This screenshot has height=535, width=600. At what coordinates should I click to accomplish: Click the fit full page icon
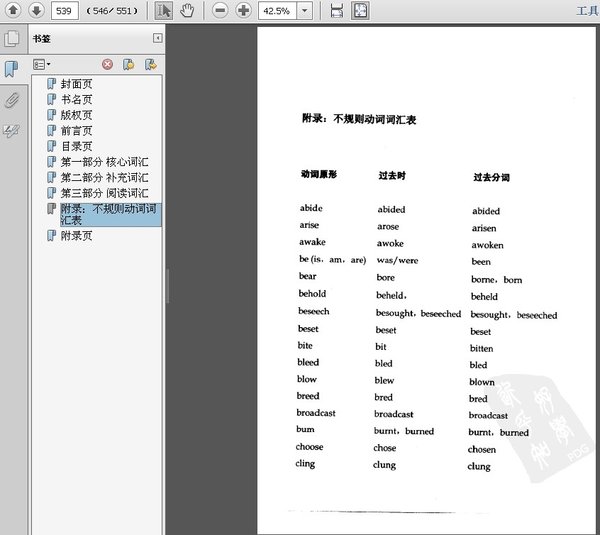[360, 11]
